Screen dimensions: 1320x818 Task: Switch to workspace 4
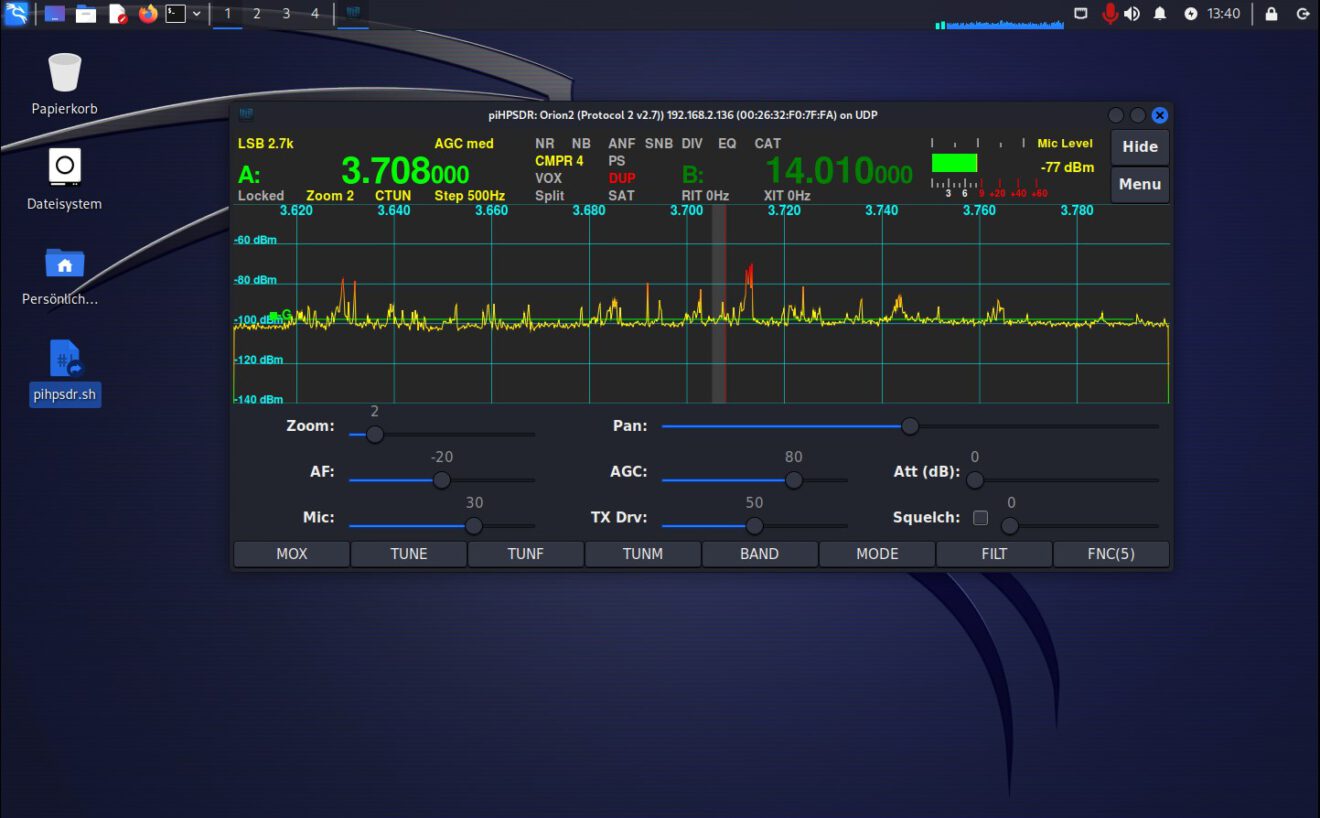pyautogui.click(x=315, y=14)
